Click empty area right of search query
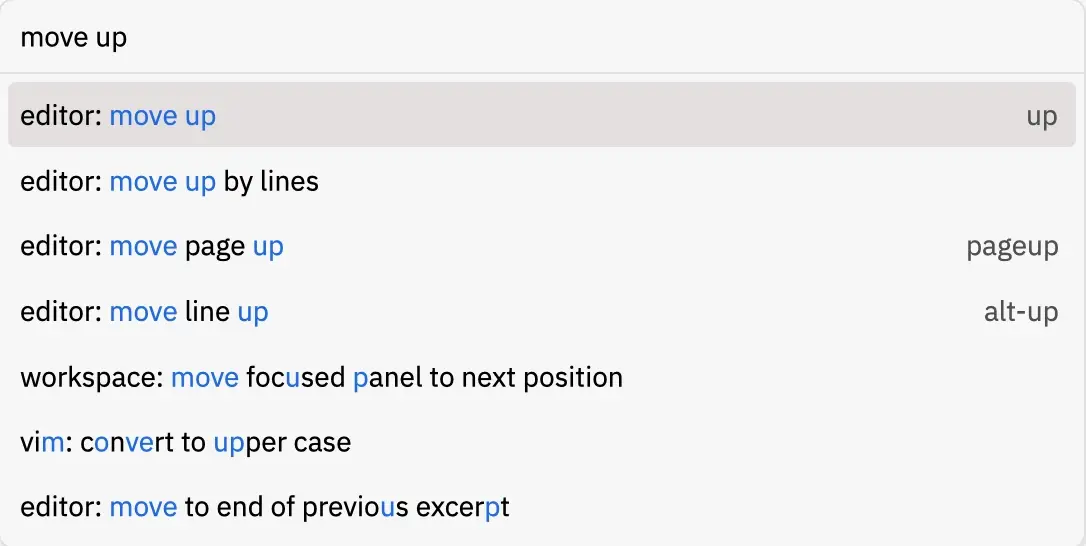Viewport: 1086px width, 546px height. click(x=603, y=37)
